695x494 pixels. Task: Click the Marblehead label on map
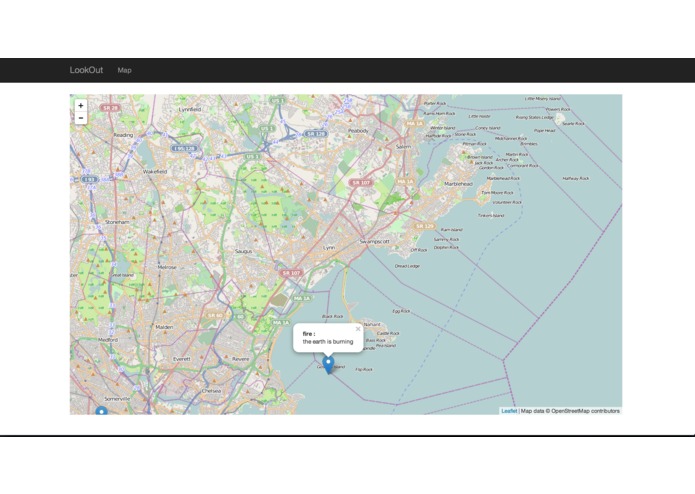[458, 183]
